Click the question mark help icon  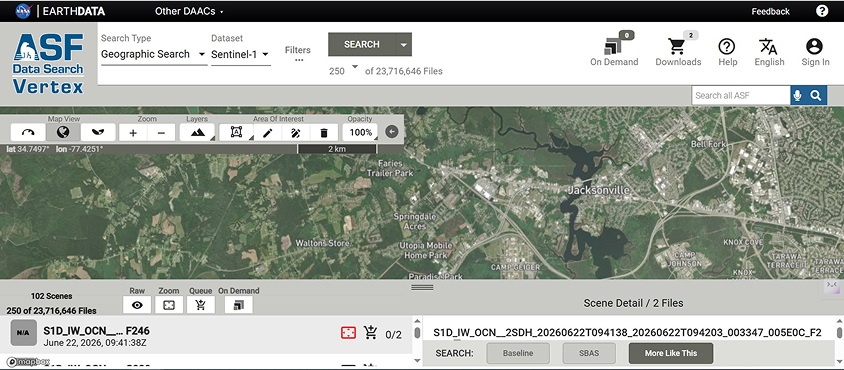coord(822,11)
